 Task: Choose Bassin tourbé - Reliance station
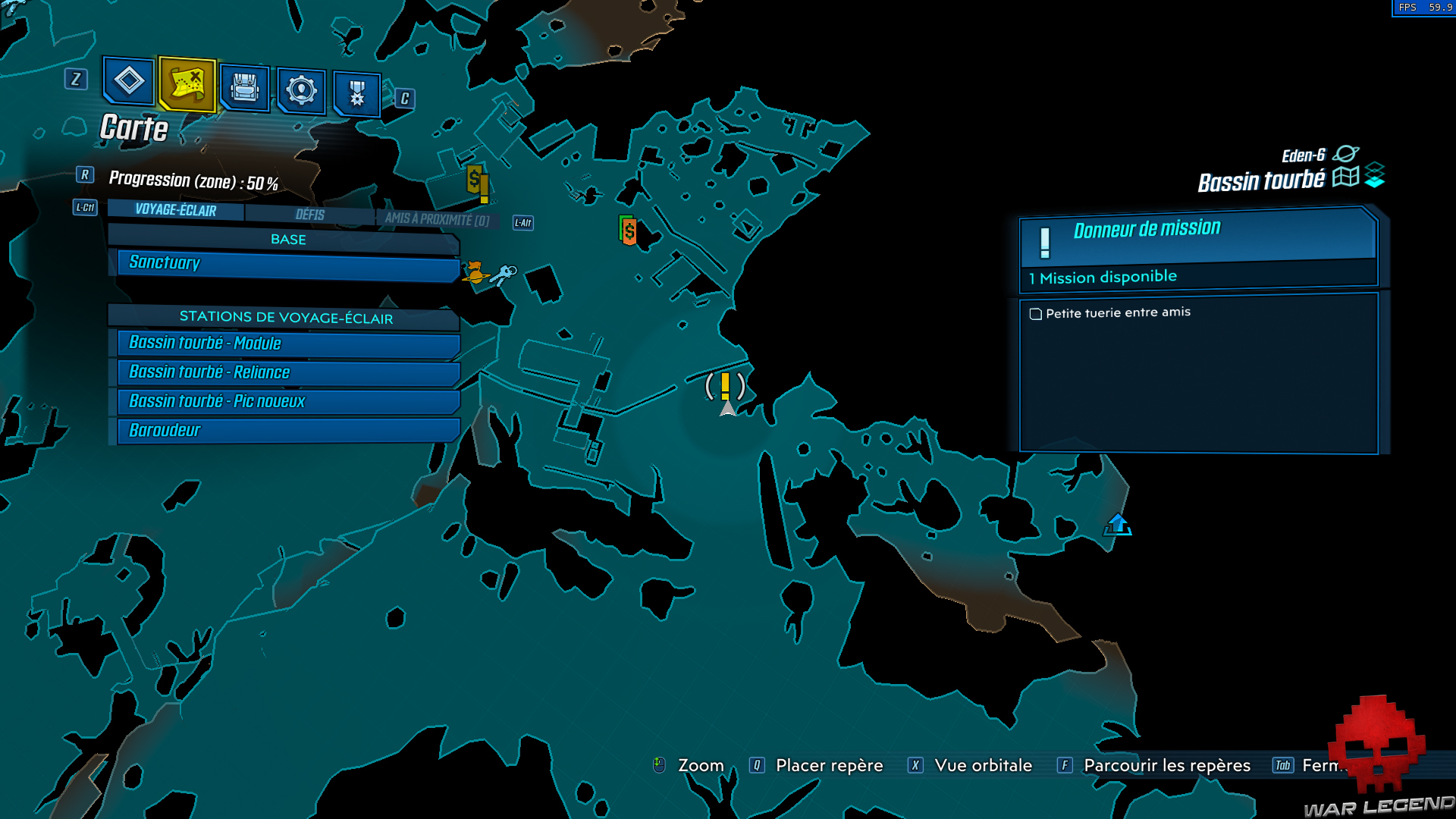(288, 372)
